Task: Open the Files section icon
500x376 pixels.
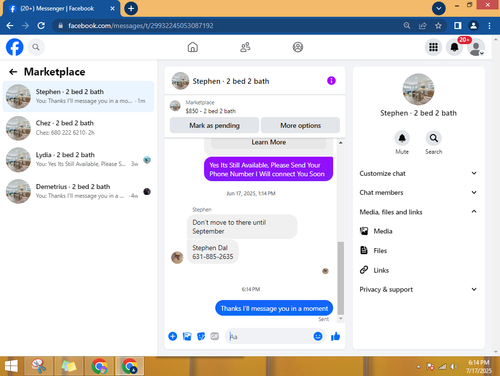Action: [x=364, y=250]
